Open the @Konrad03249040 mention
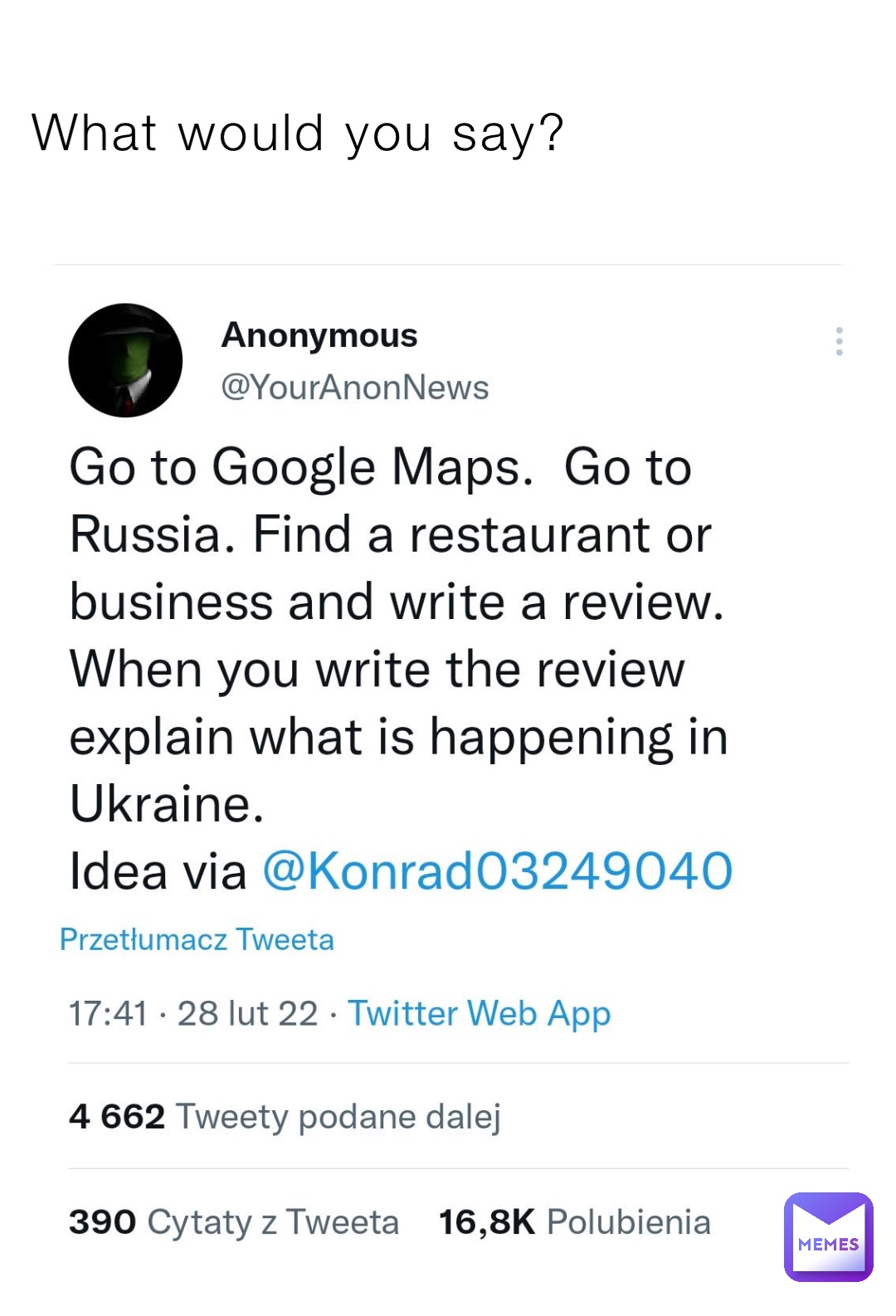The width and height of the screenshot is (896, 1316). pyautogui.click(x=497, y=871)
